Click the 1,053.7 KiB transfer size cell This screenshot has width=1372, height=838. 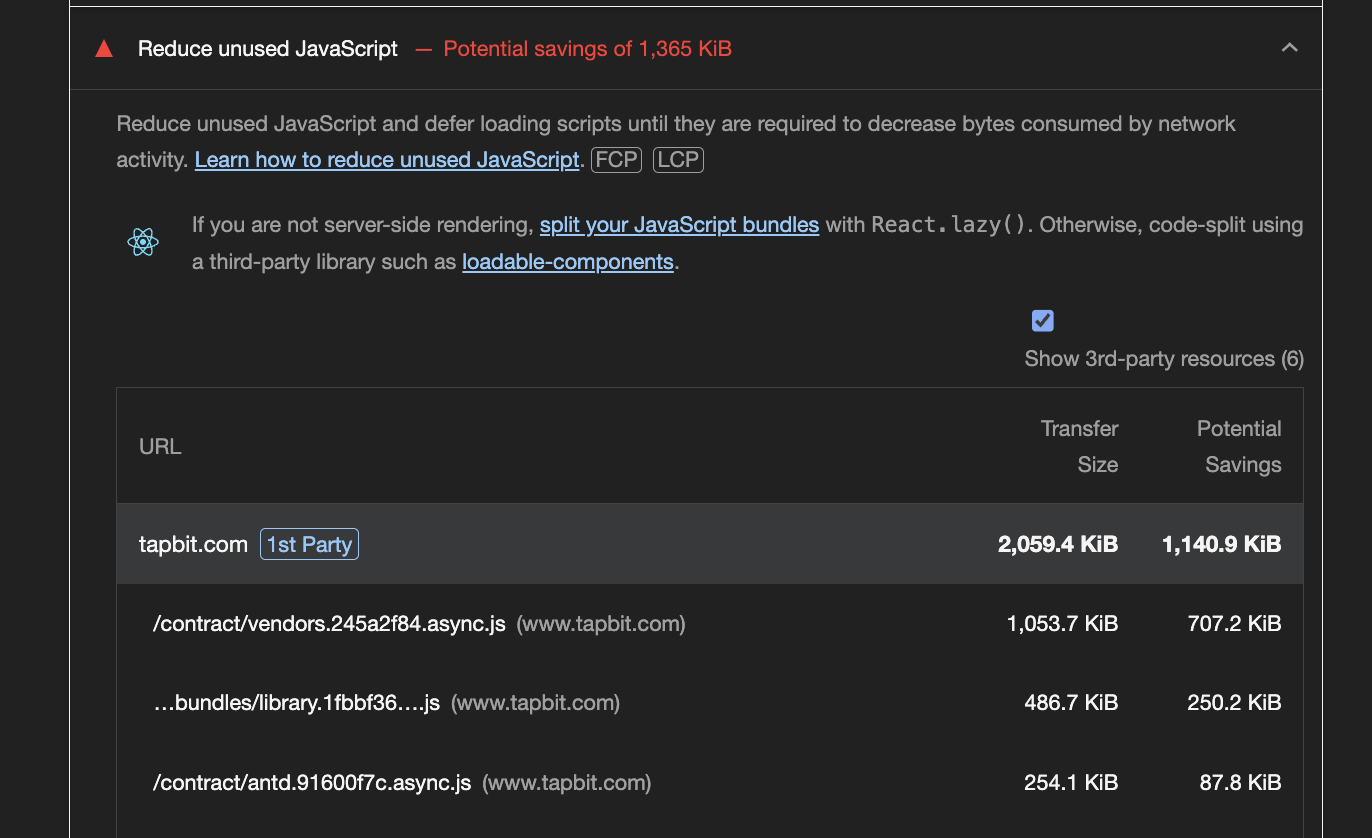(x=1062, y=624)
